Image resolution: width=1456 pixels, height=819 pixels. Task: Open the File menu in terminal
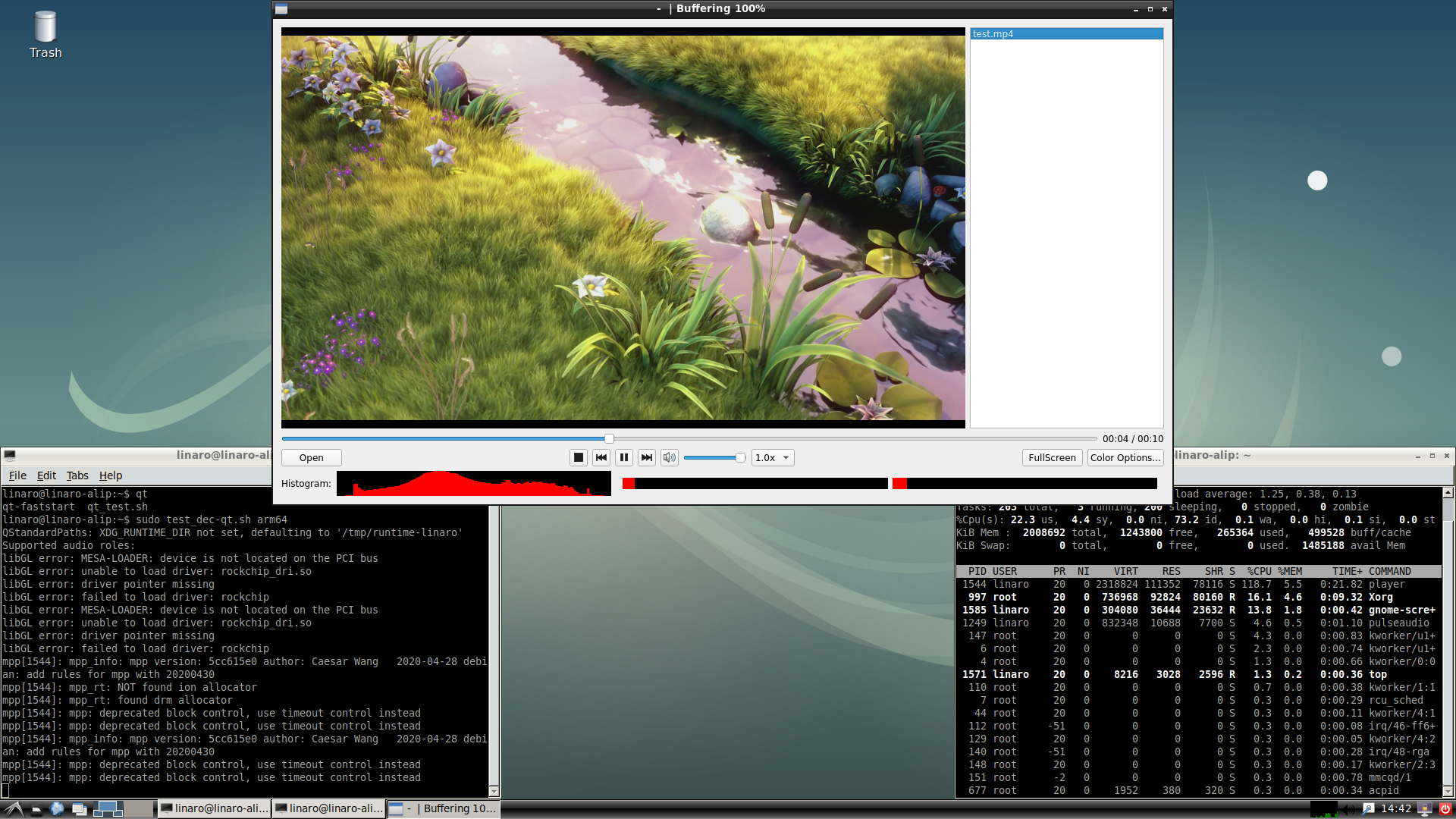[x=17, y=475]
